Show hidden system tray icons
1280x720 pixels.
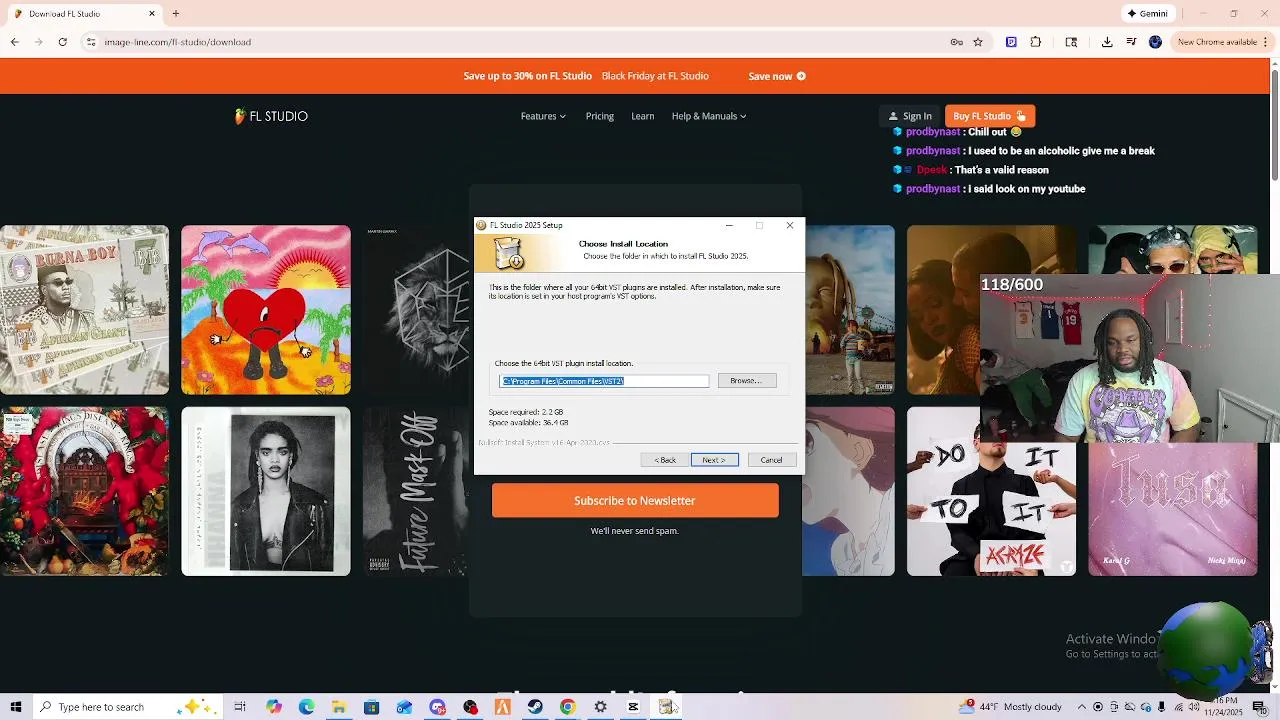1081,707
